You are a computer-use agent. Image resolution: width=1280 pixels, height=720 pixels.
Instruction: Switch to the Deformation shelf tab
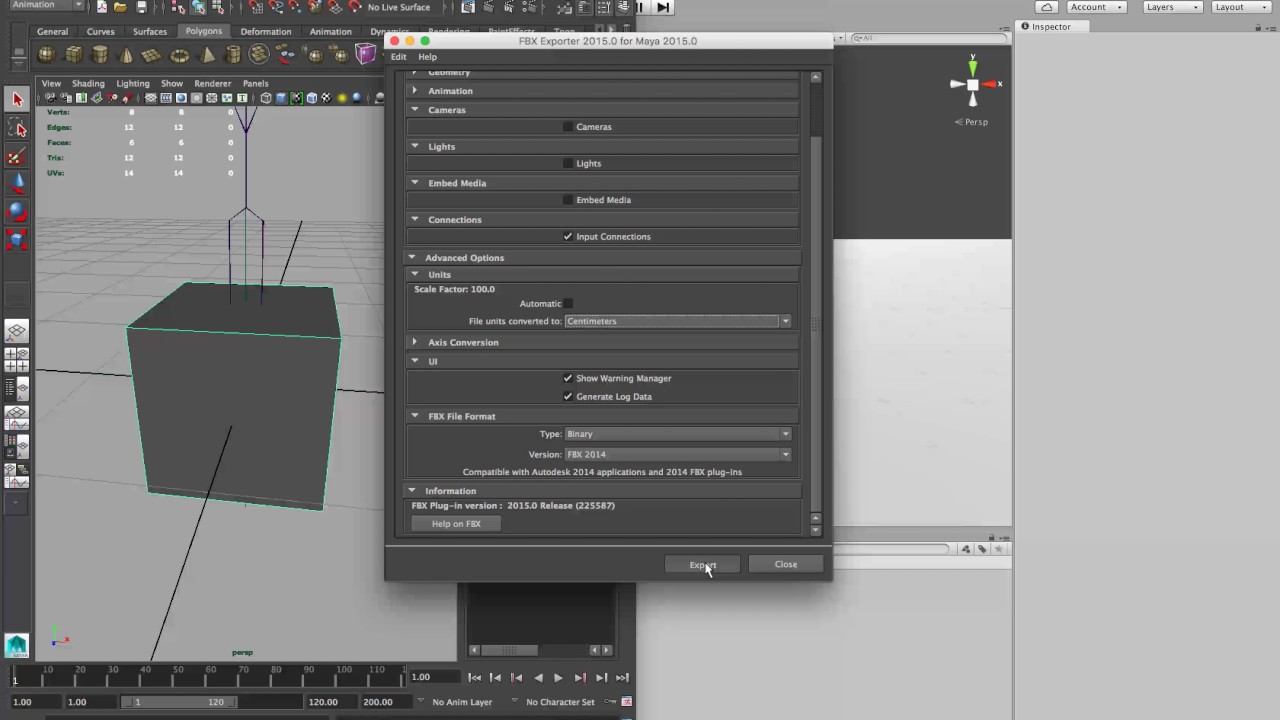(x=266, y=31)
